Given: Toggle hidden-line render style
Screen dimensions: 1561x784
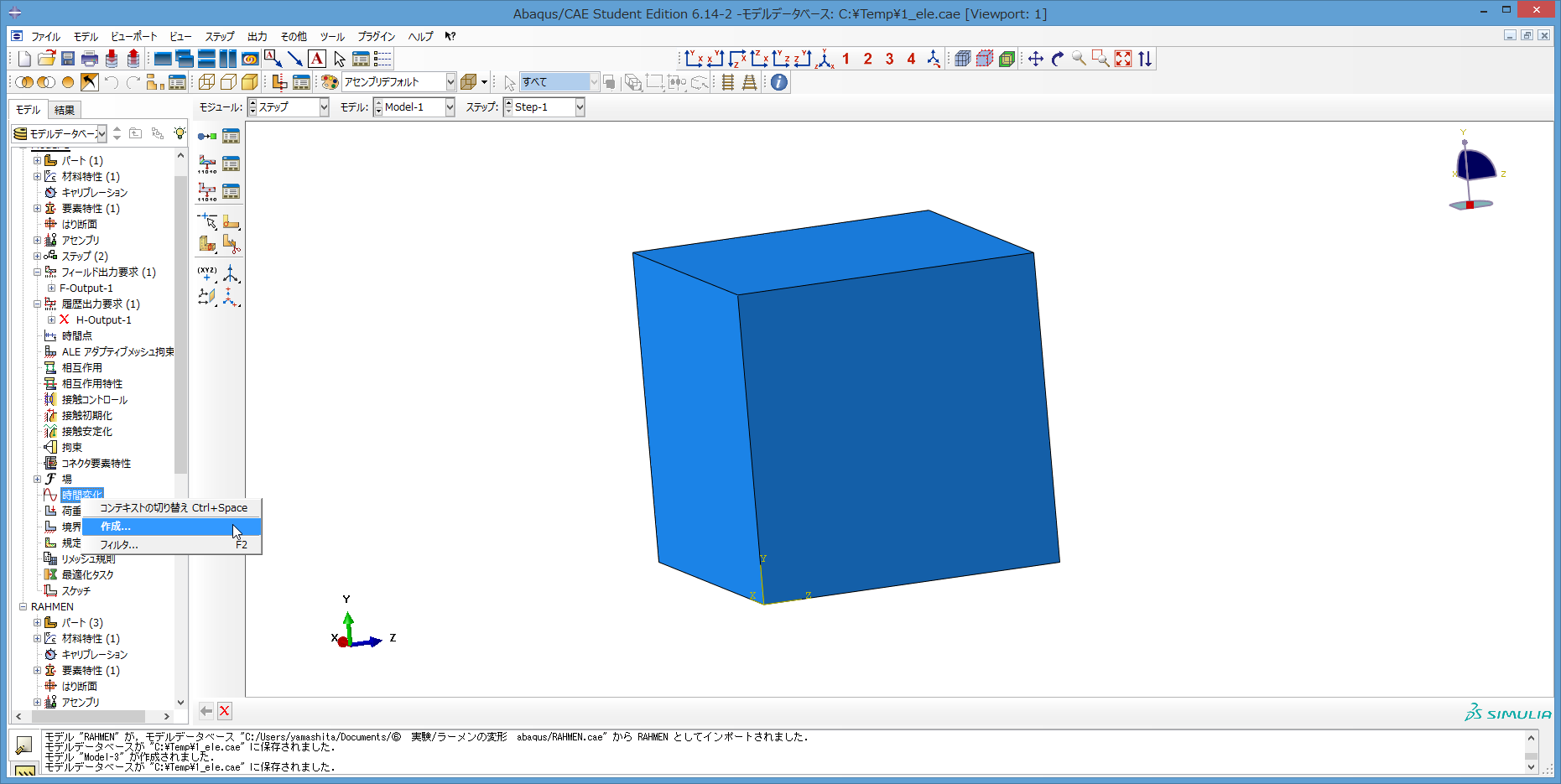Looking at the screenshot, I should [228, 82].
